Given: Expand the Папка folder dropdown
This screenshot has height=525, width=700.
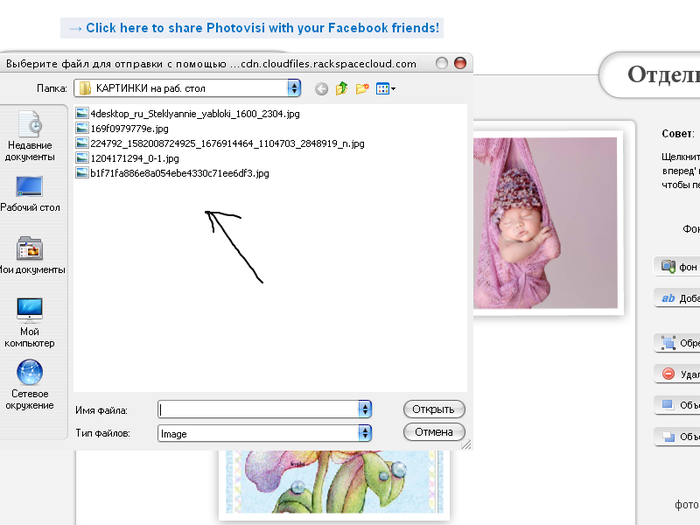Looking at the screenshot, I should 294,88.
